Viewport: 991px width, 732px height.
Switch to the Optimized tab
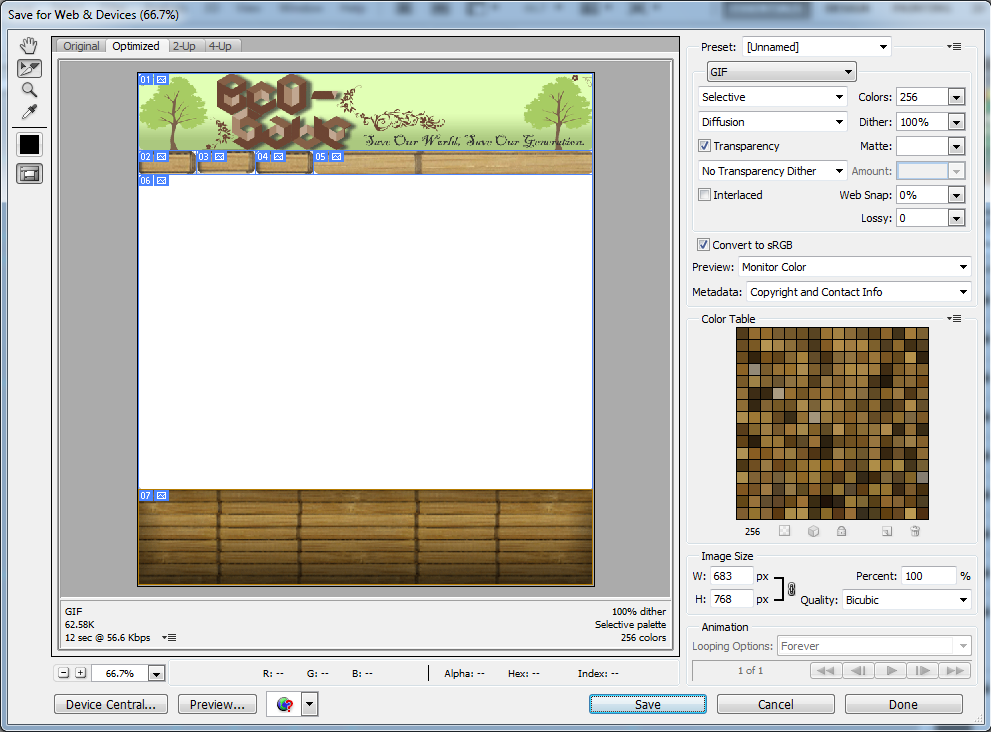pos(136,46)
